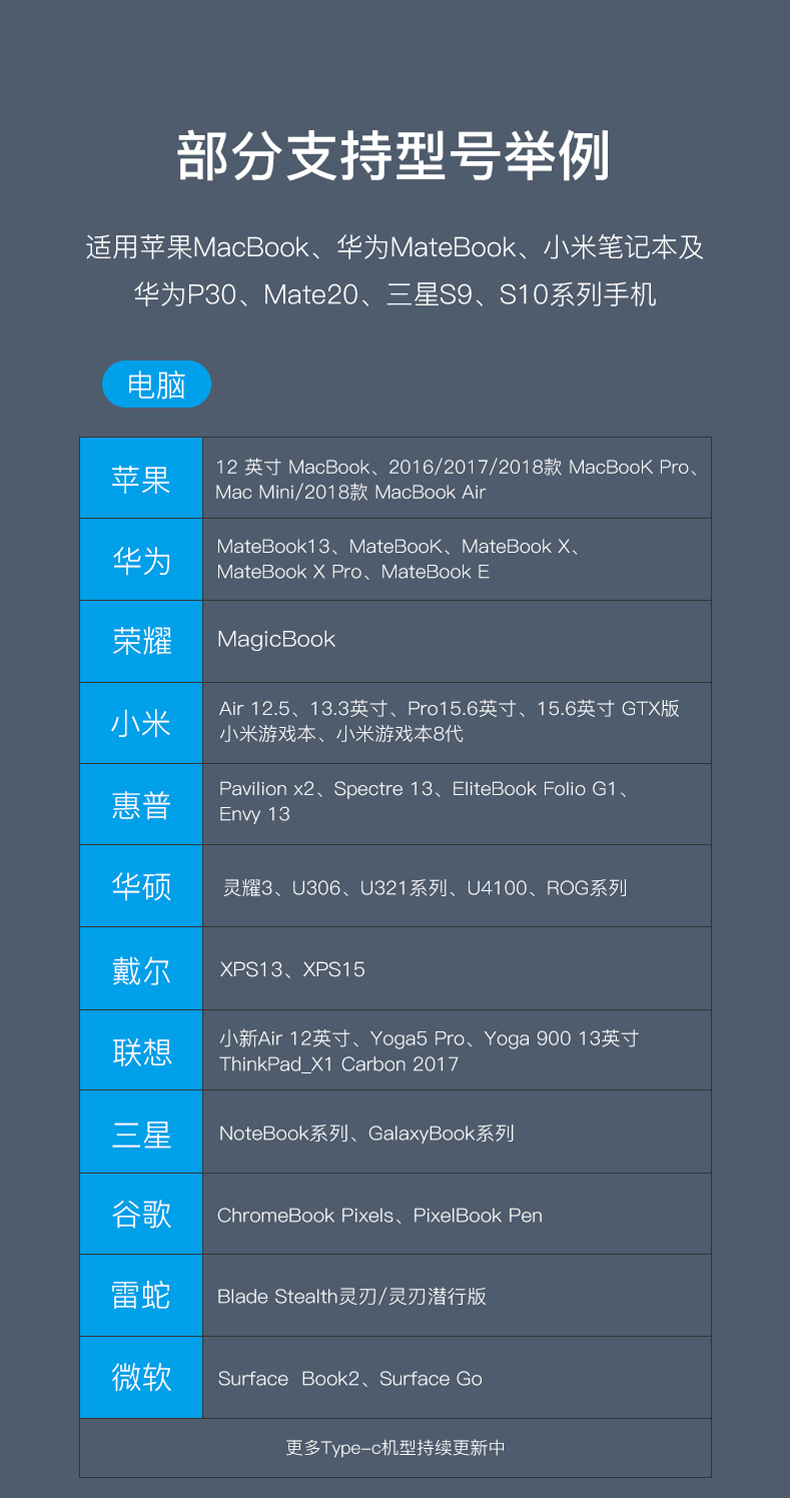Screen dimensions: 790x1498
Task: Select the 荣耀 brand cell
Action: 141,641
